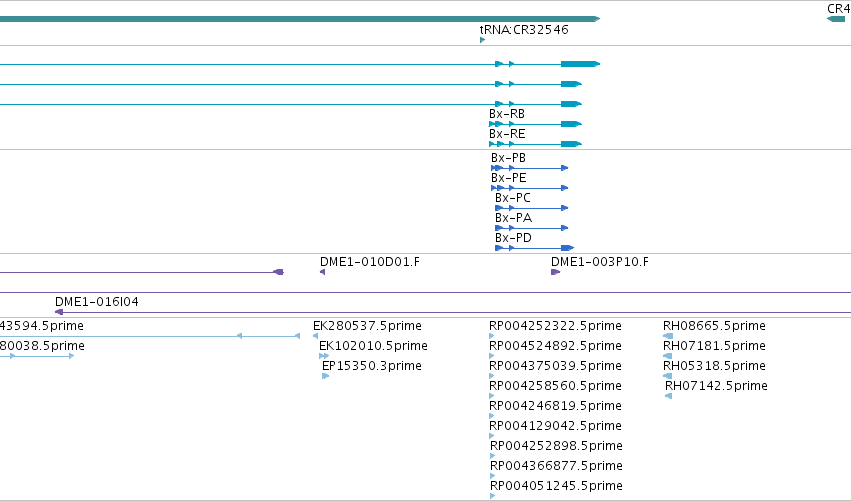Screen dimensions: 851x501
Task: Select RP004258560.5prime label
Action: (555, 386)
